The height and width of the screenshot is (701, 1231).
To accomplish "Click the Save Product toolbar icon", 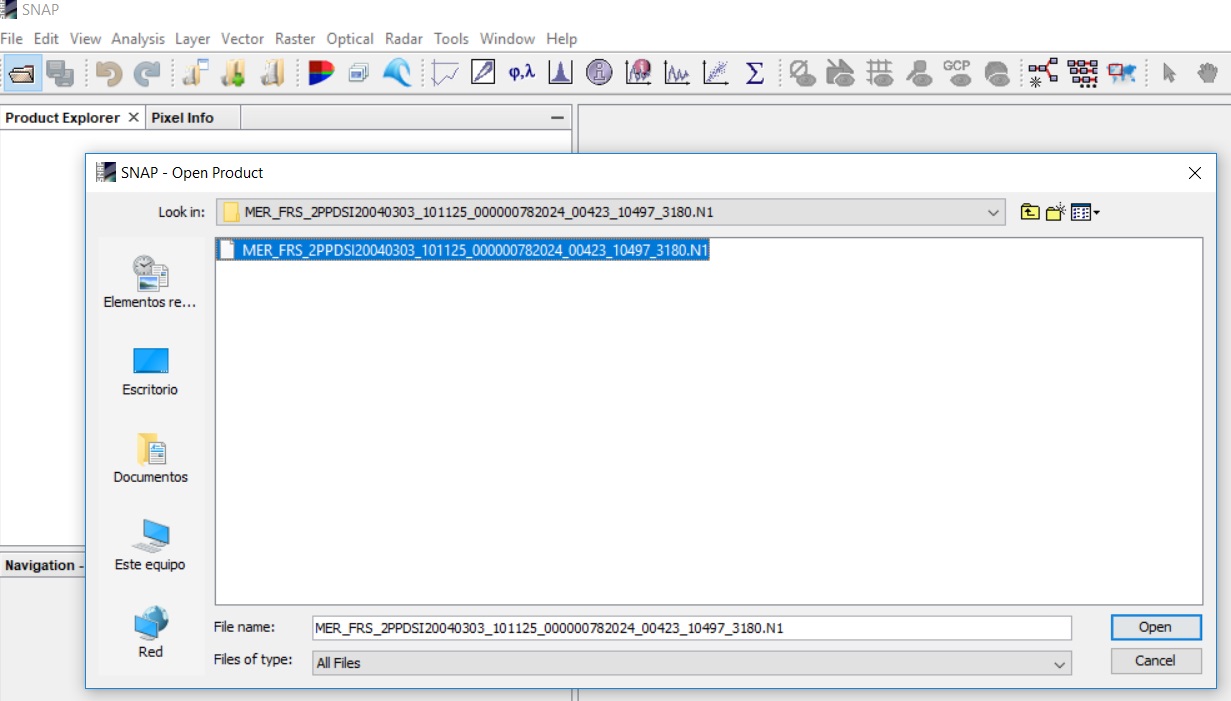I will [61, 73].
